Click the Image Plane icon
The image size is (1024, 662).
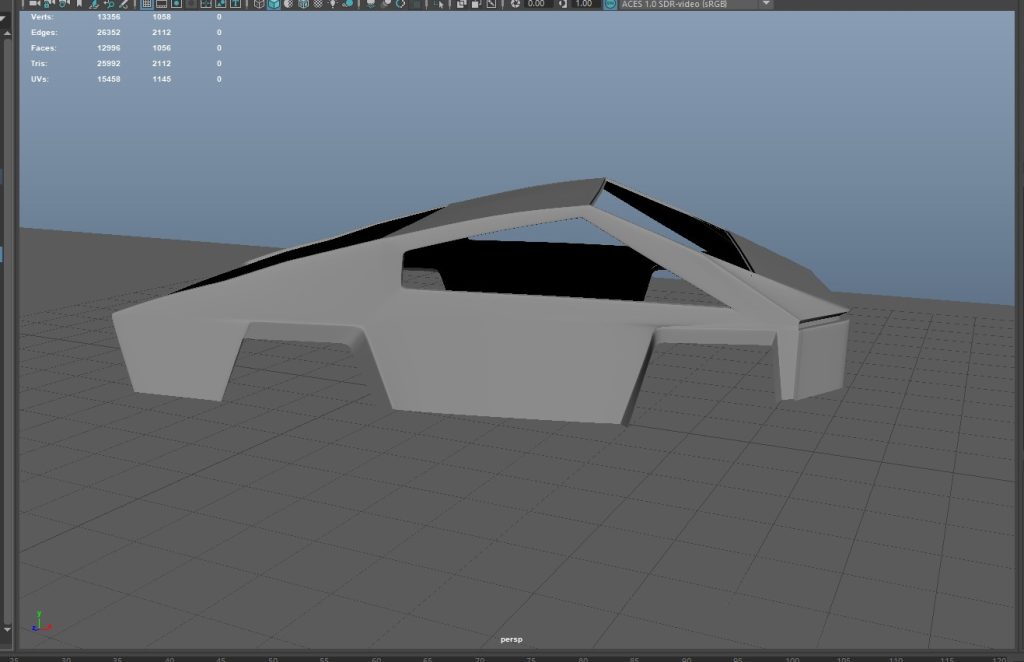coord(94,4)
